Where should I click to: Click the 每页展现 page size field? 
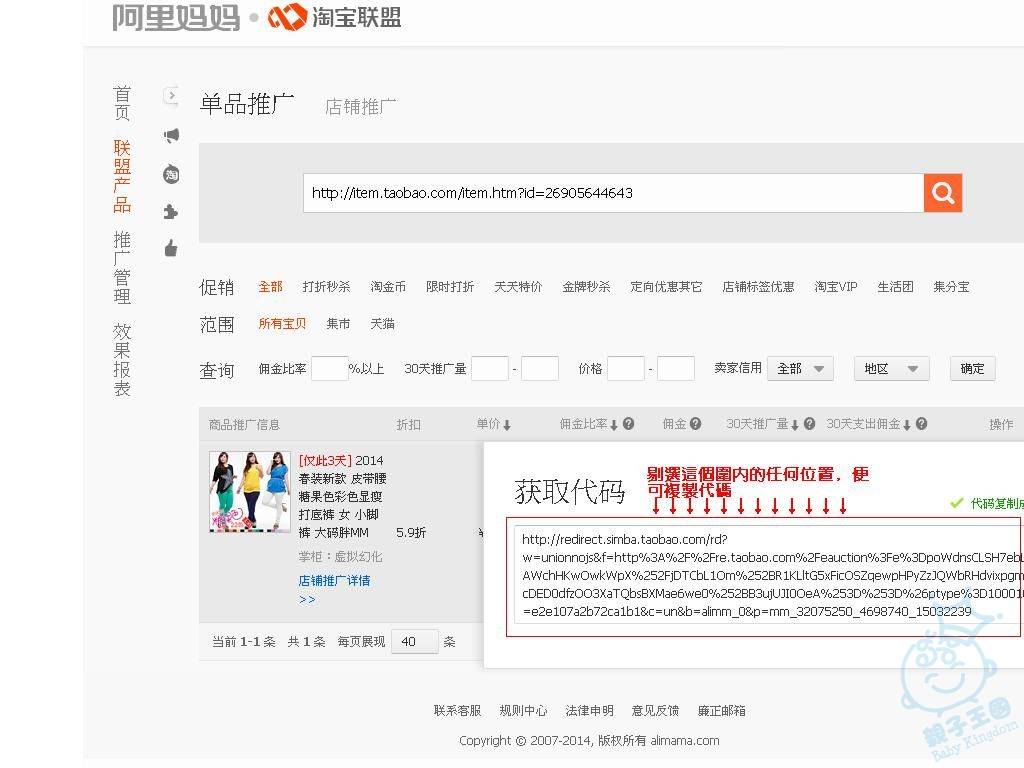point(415,641)
